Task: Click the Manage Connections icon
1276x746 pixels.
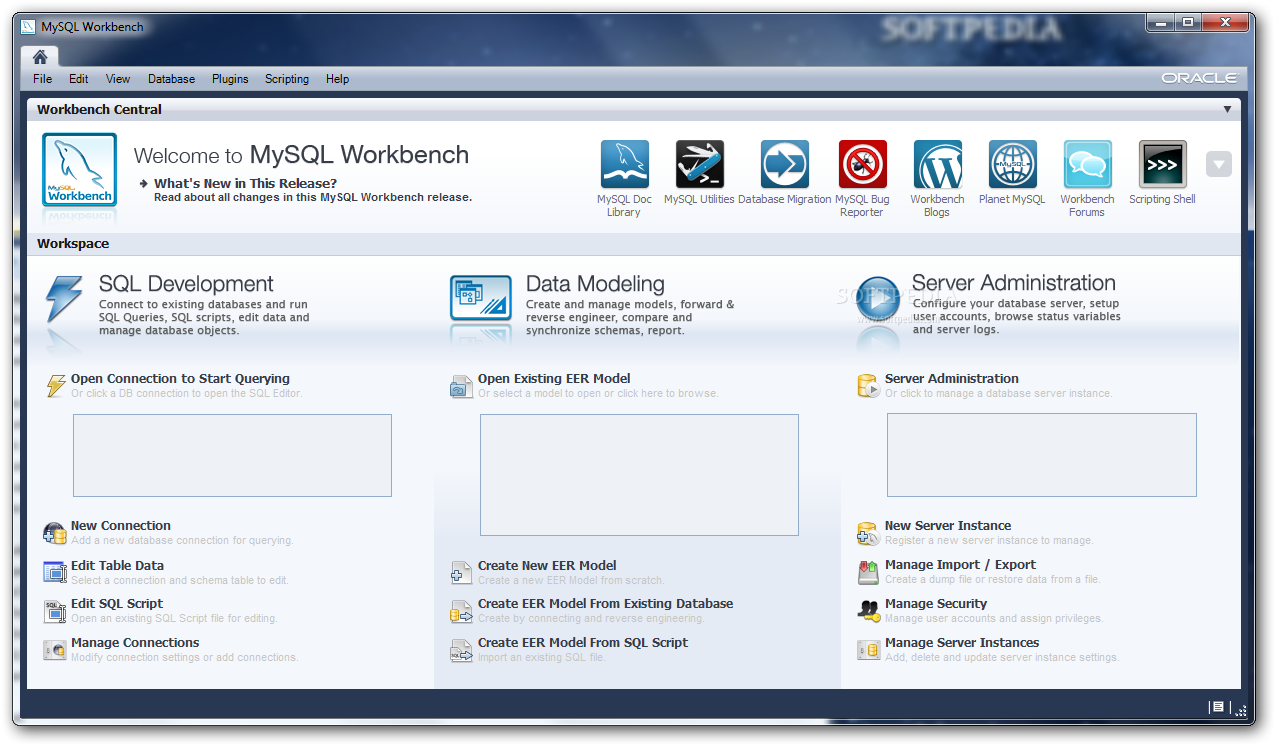Action: (55, 650)
